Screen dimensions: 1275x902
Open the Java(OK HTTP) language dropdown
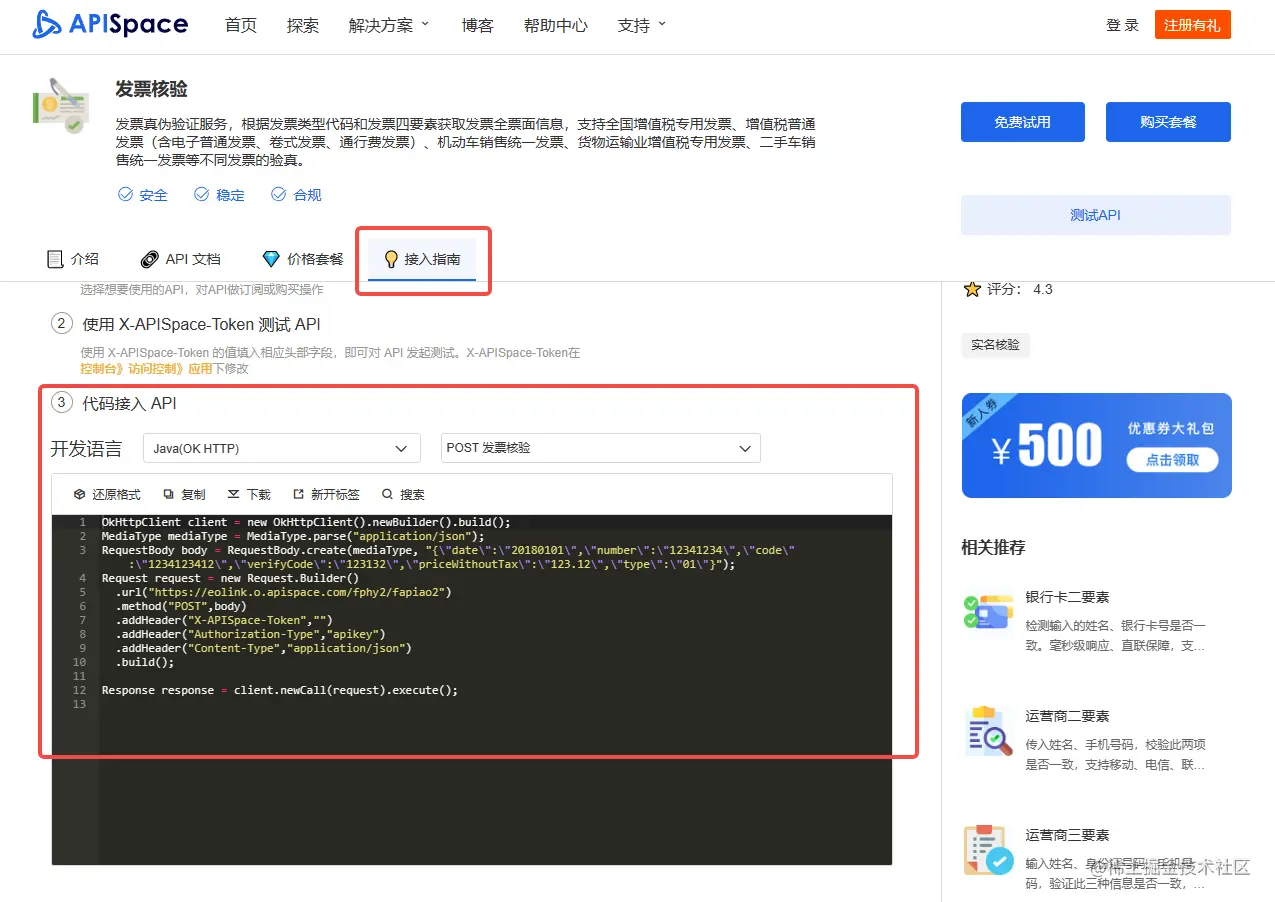pyautogui.click(x=282, y=448)
